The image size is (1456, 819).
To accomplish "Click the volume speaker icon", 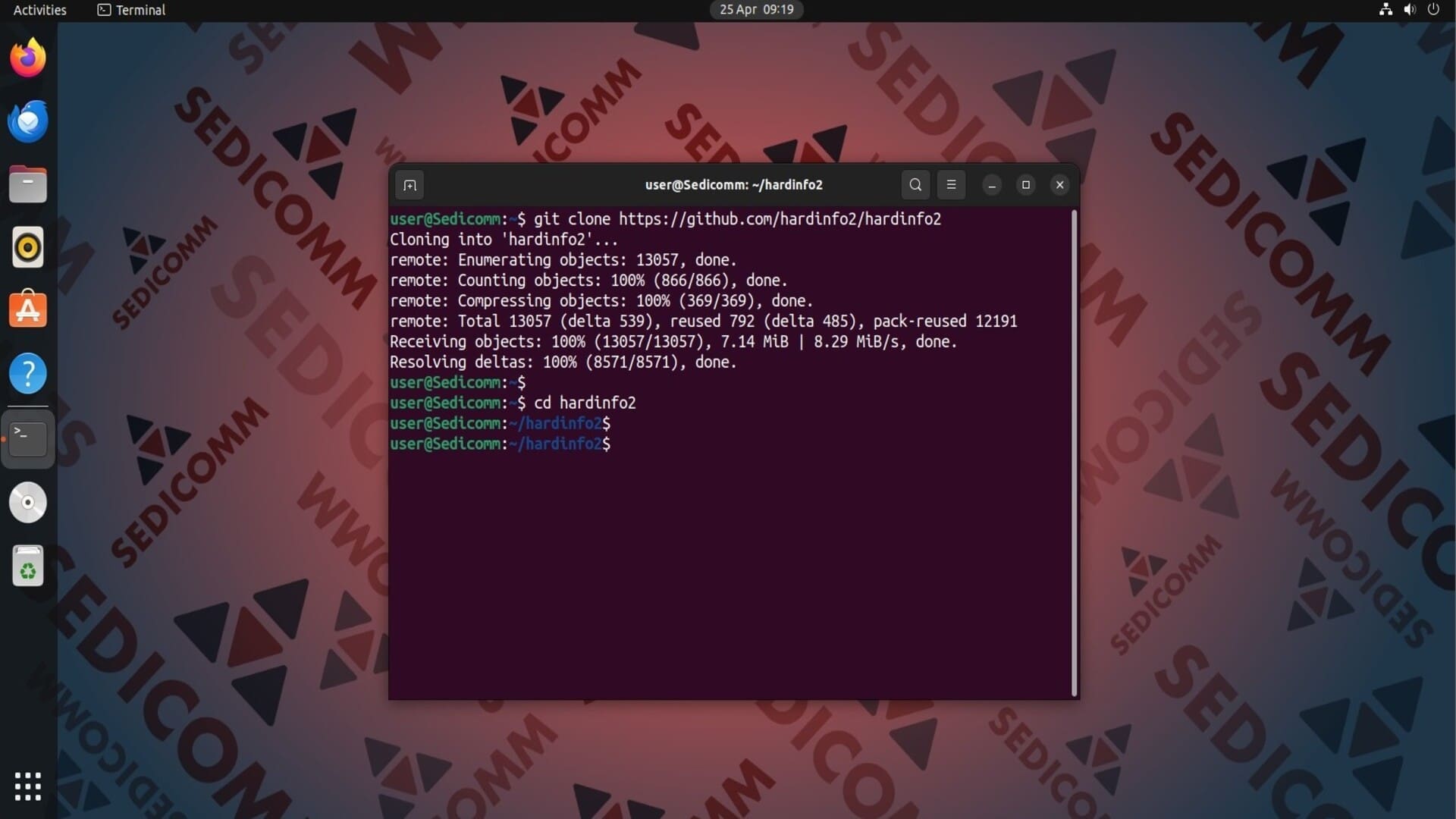I will 1410,10.
